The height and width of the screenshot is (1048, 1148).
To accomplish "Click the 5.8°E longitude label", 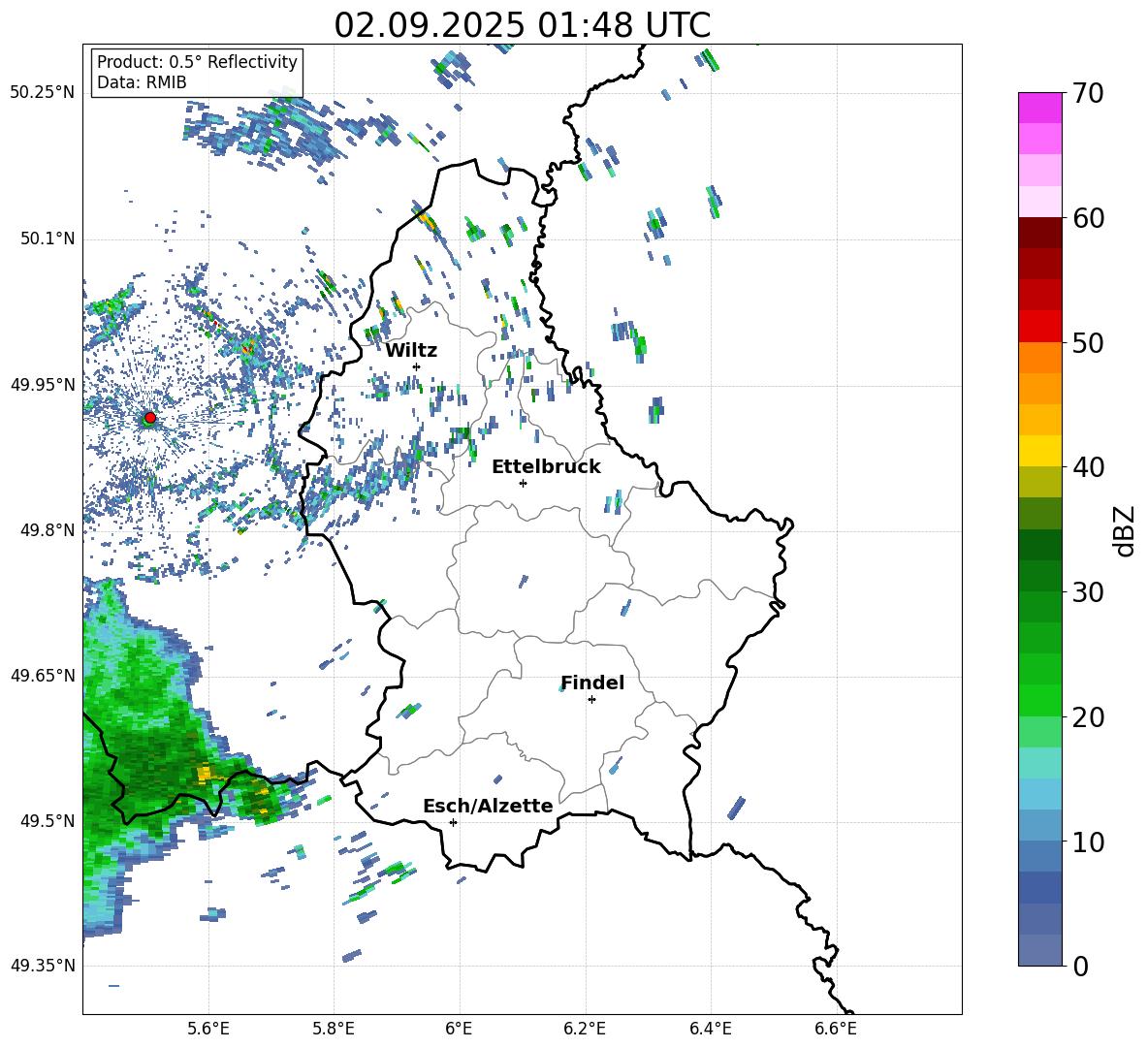I will [334, 1029].
